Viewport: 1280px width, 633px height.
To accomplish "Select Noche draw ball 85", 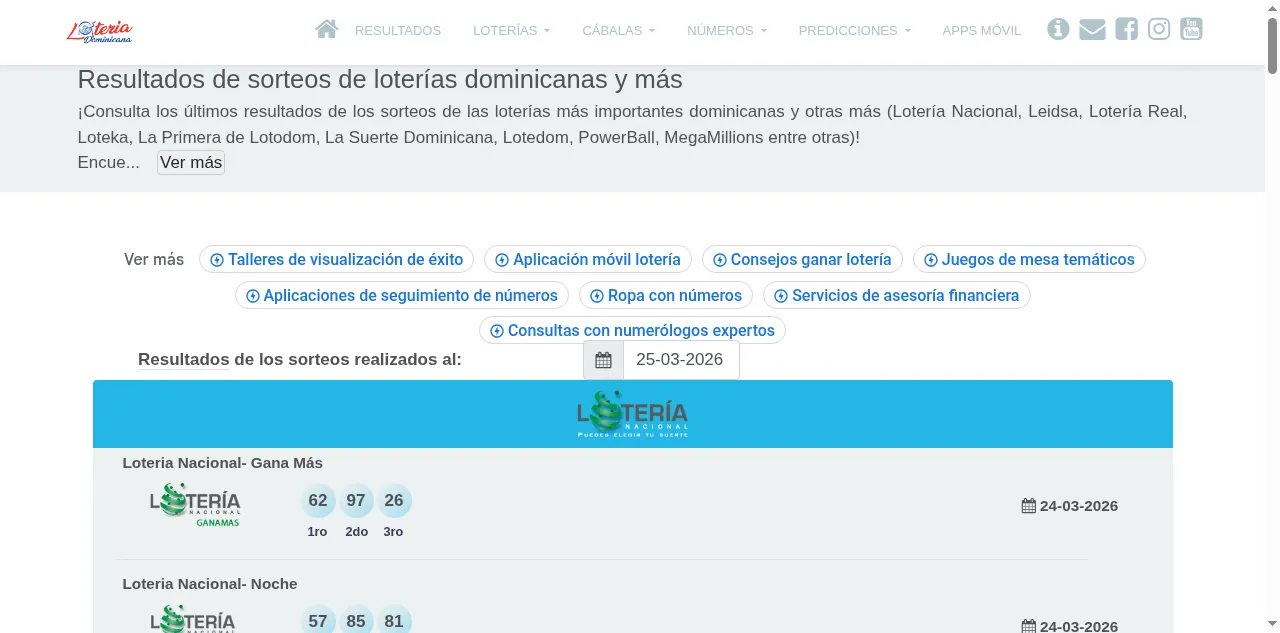I will pyautogui.click(x=356, y=620).
